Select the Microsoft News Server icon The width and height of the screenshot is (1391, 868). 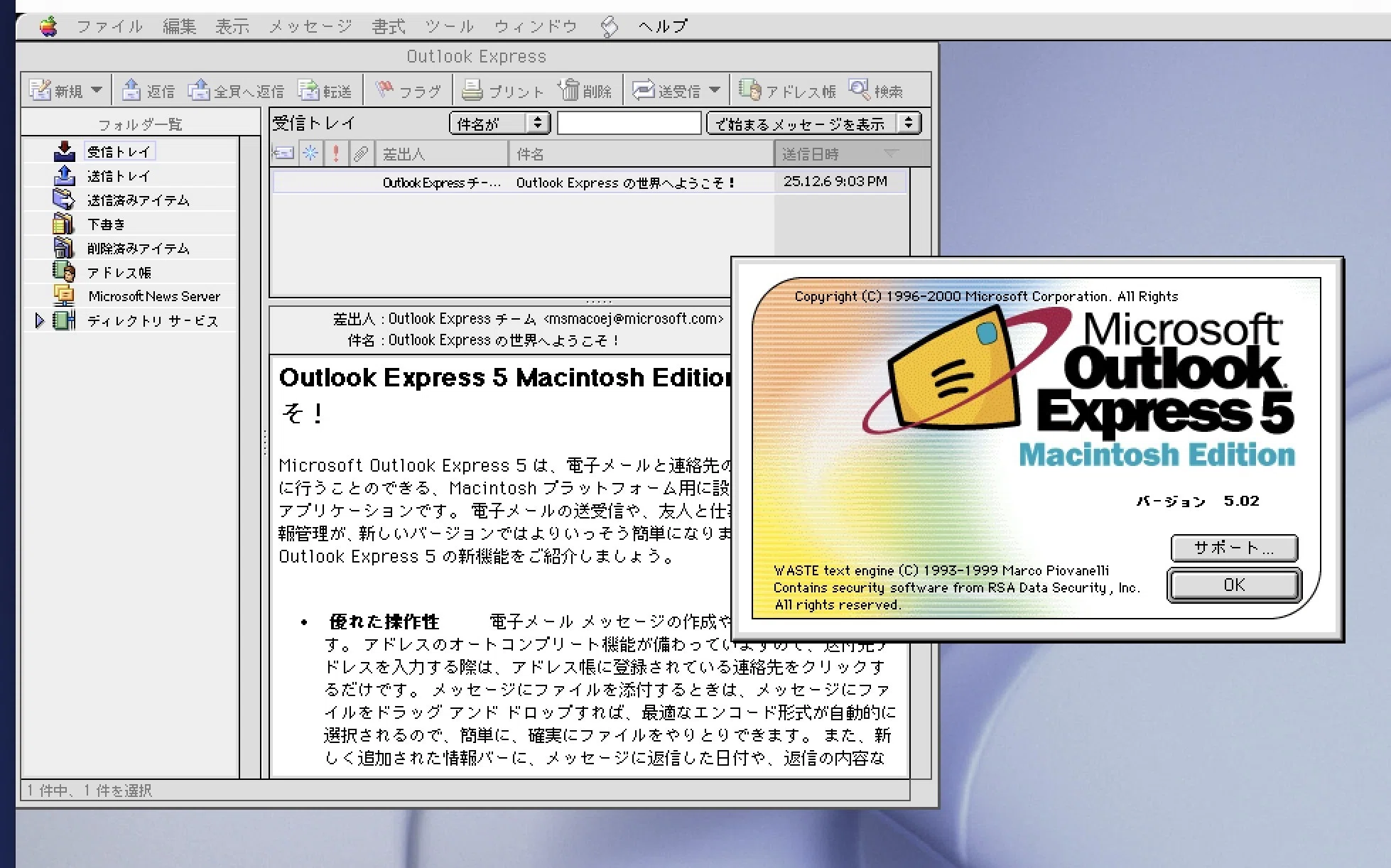[x=64, y=295]
